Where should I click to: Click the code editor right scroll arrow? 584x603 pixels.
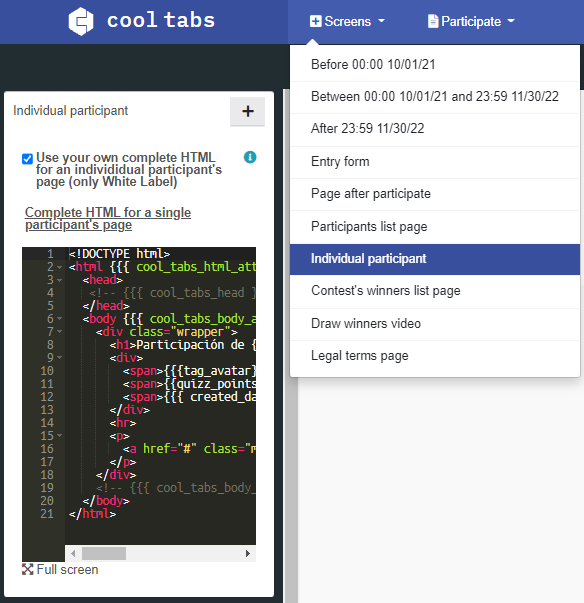[x=248, y=553]
